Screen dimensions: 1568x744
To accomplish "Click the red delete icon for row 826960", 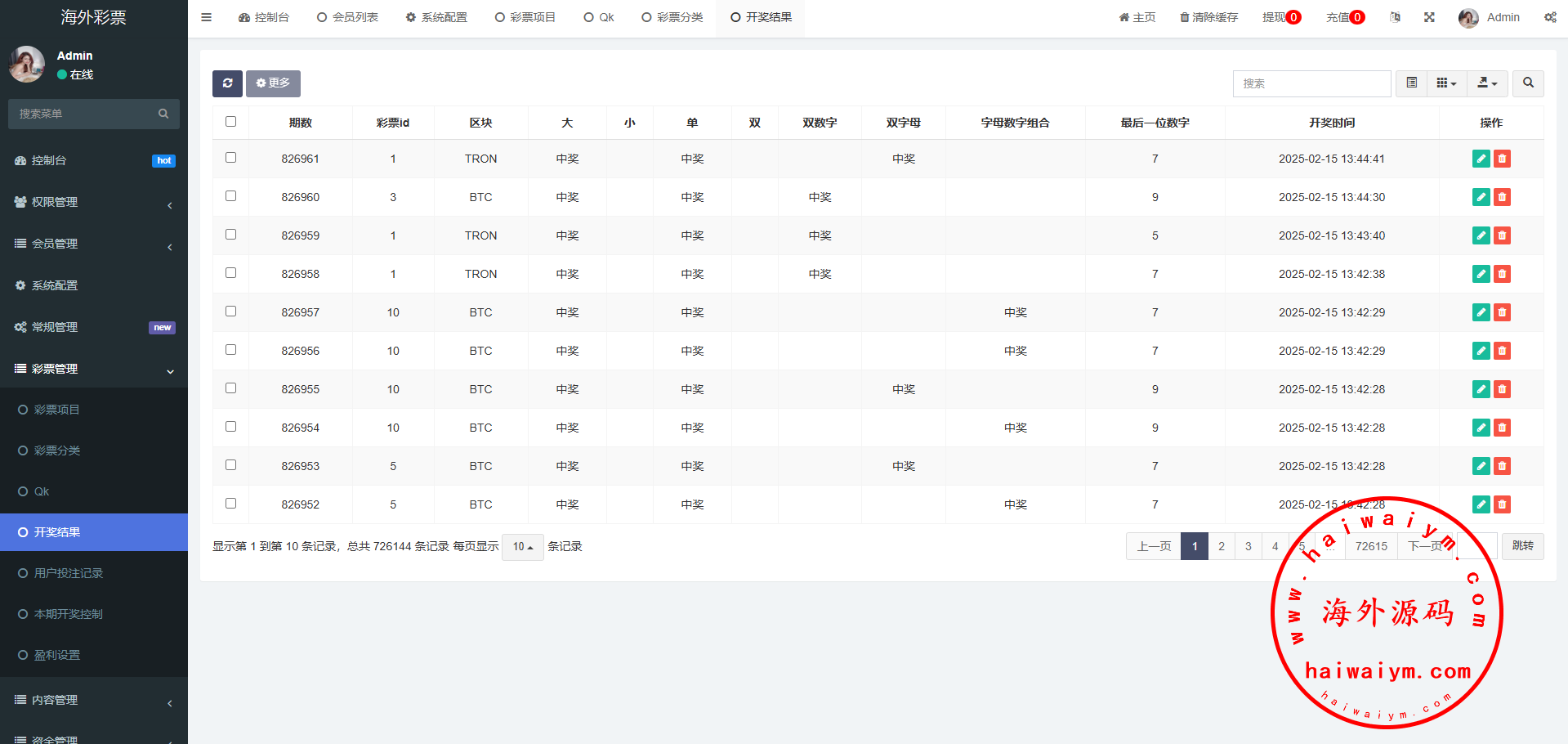I will coord(1502,197).
